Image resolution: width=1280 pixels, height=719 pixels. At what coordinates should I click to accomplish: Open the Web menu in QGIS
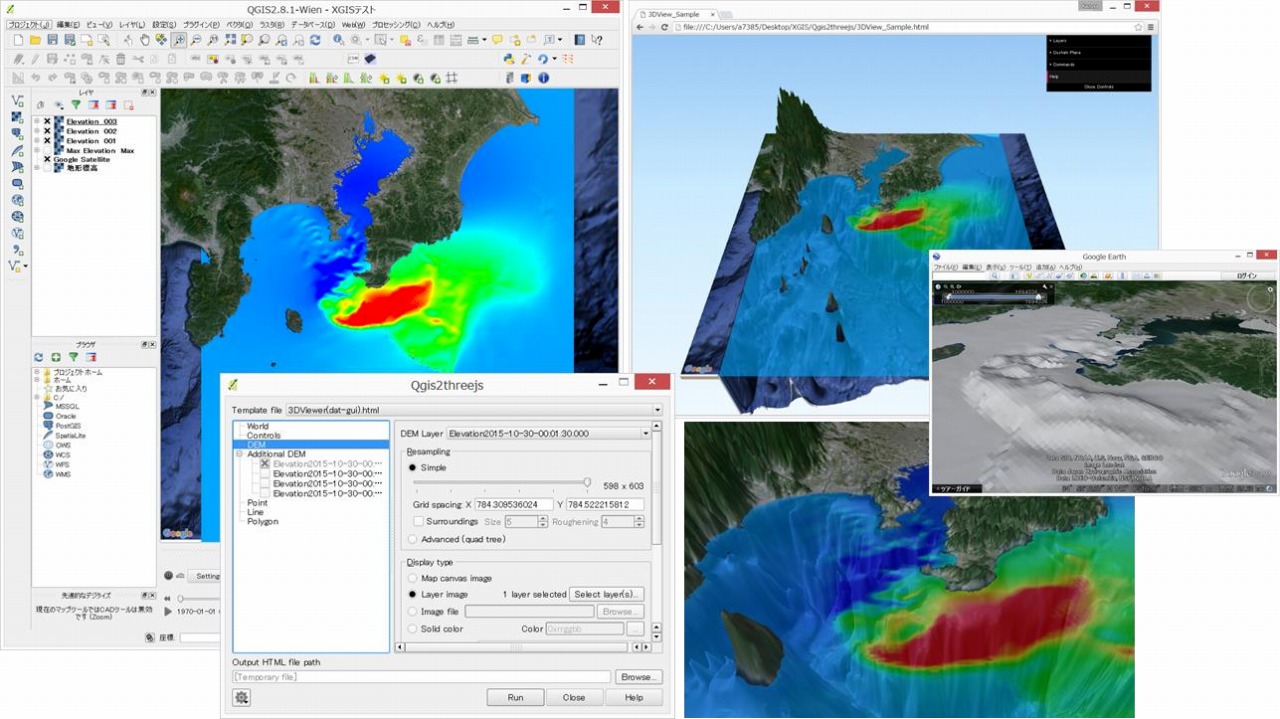(x=353, y=24)
